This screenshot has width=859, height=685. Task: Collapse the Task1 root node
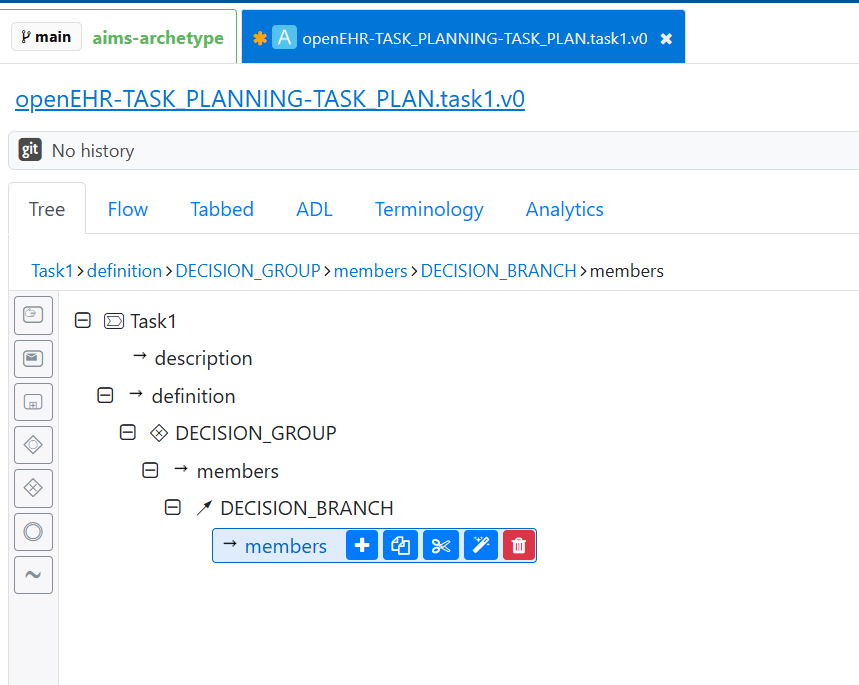(83, 321)
